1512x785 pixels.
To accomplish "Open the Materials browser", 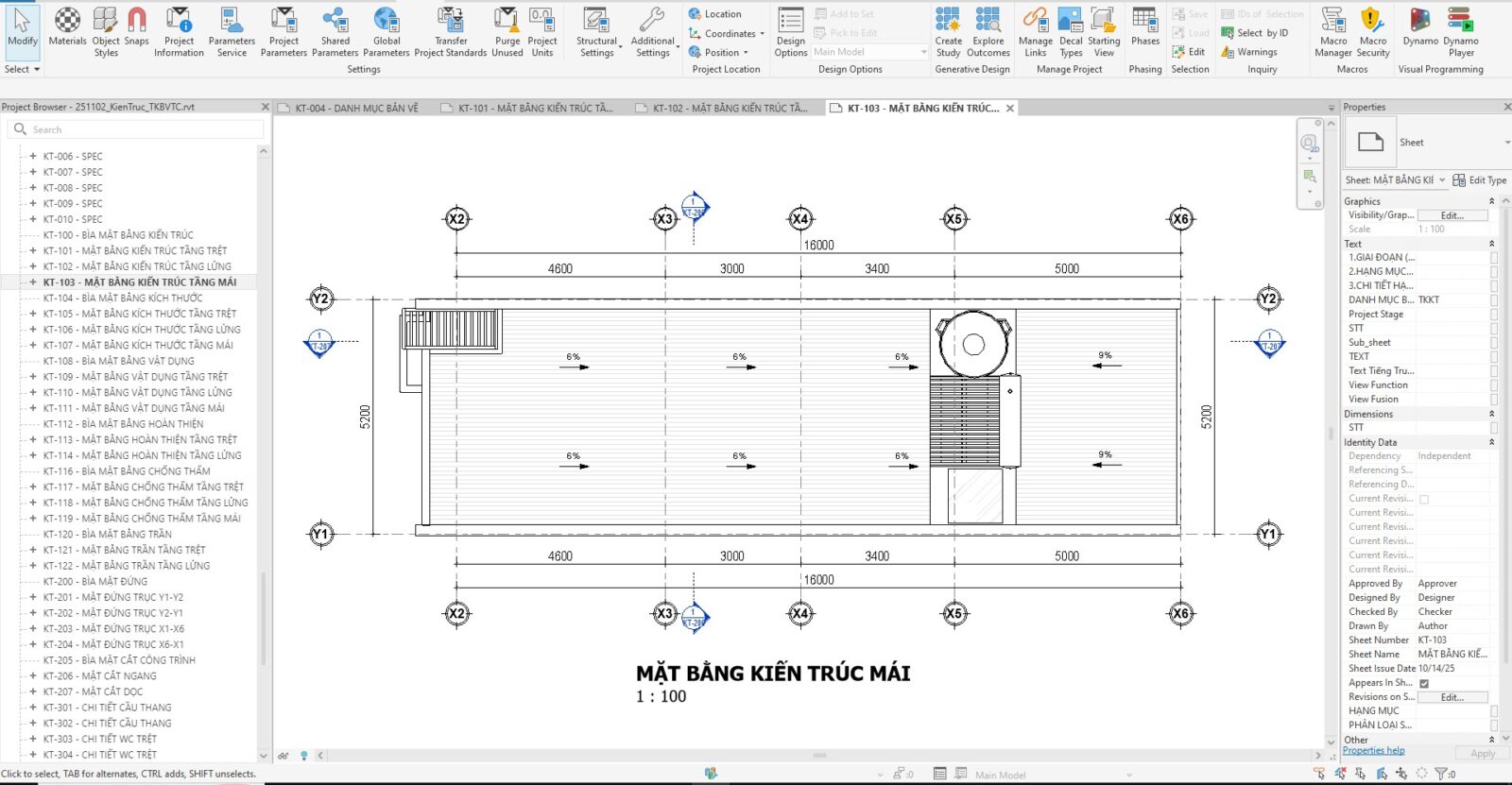I will pyautogui.click(x=67, y=27).
